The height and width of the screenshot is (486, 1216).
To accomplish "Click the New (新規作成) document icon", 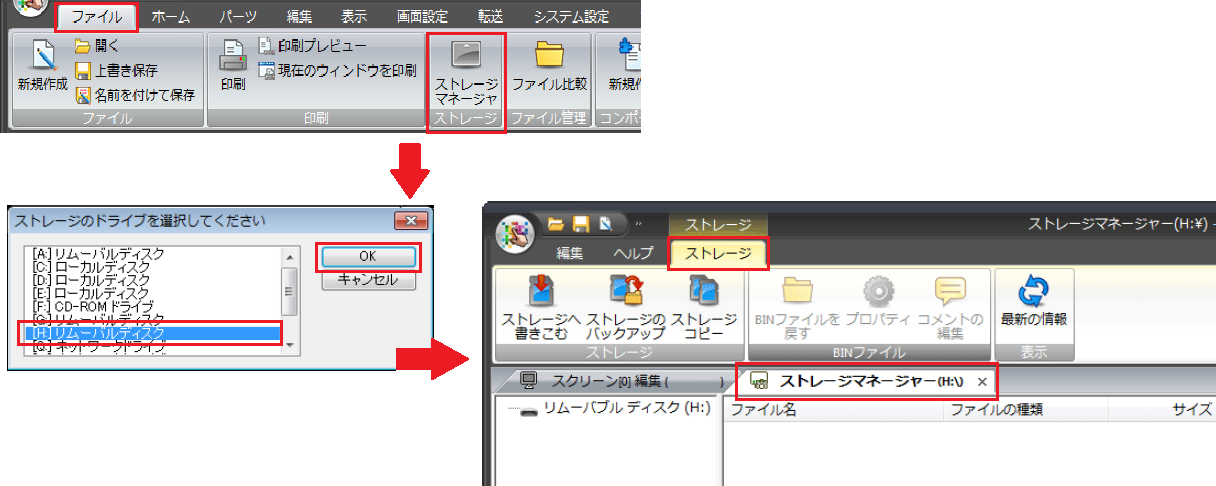I will tap(43, 56).
